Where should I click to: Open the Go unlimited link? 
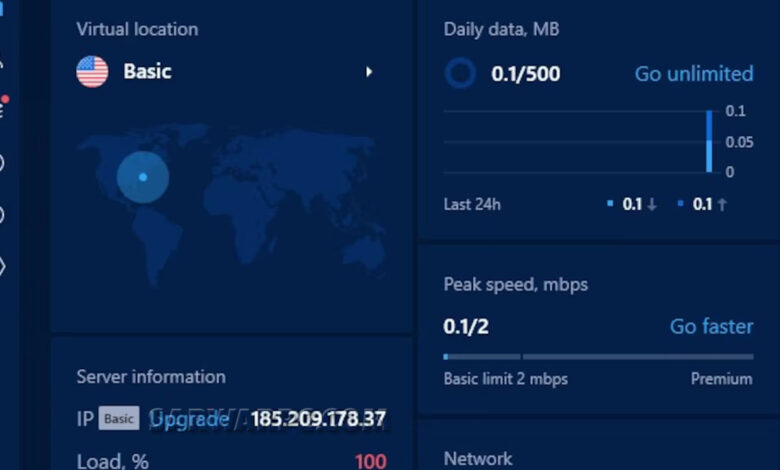click(694, 74)
